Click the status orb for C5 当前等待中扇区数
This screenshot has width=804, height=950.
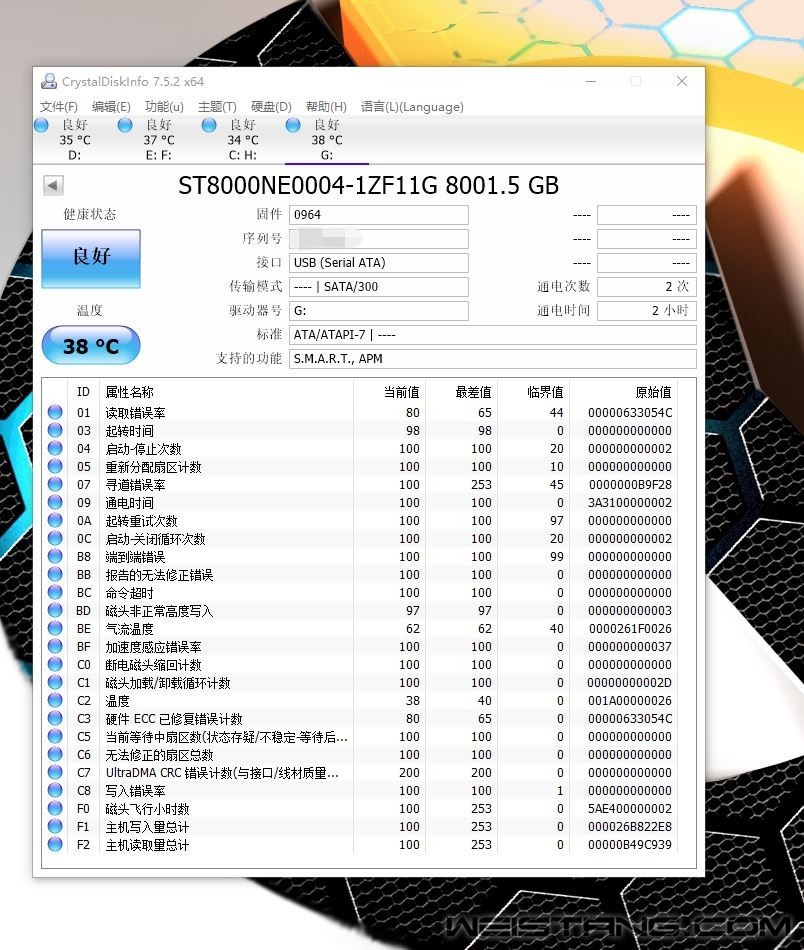(x=55, y=736)
